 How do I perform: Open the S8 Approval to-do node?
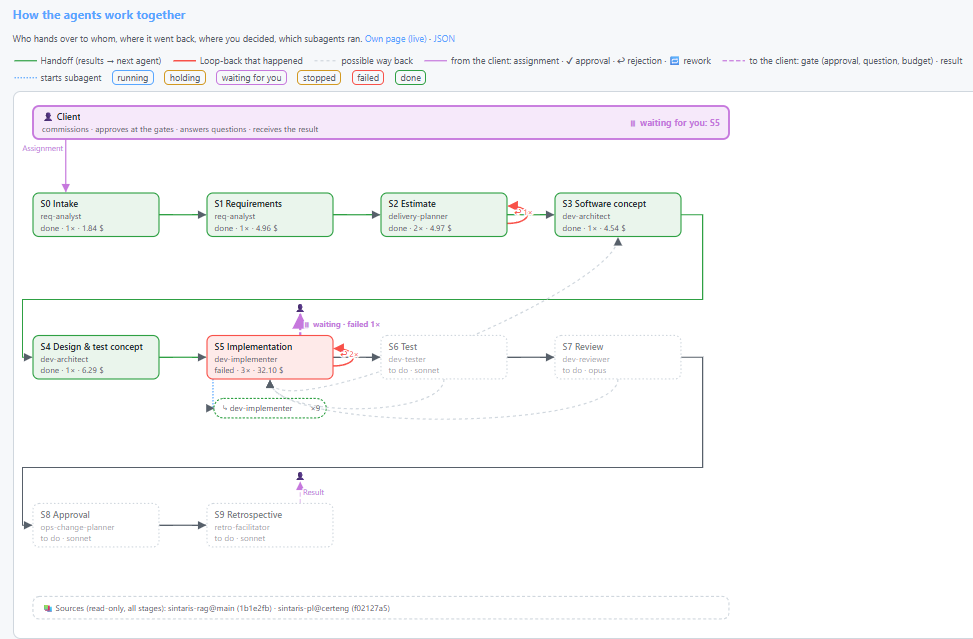click(x=96, y=525)
